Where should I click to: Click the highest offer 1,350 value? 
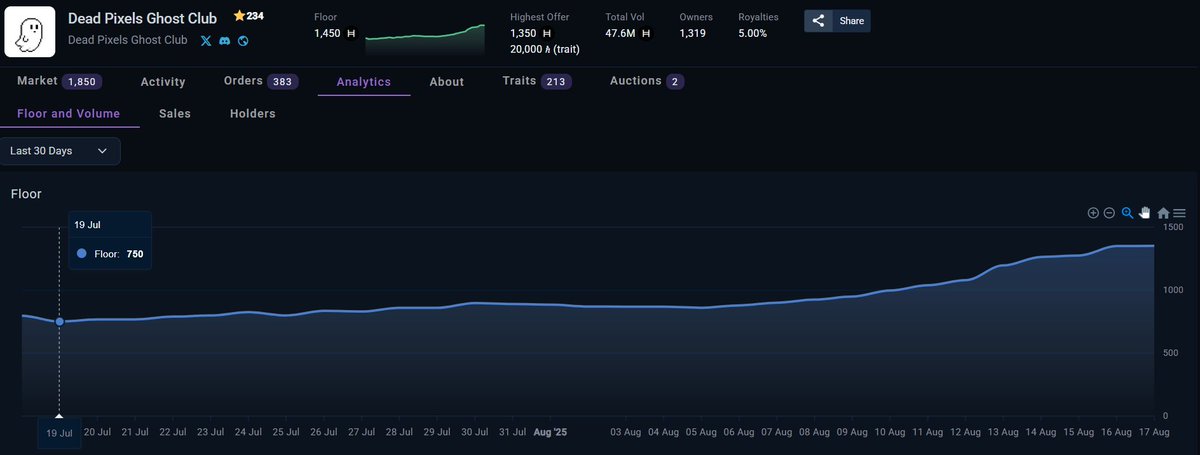click(x=524, y=33)
